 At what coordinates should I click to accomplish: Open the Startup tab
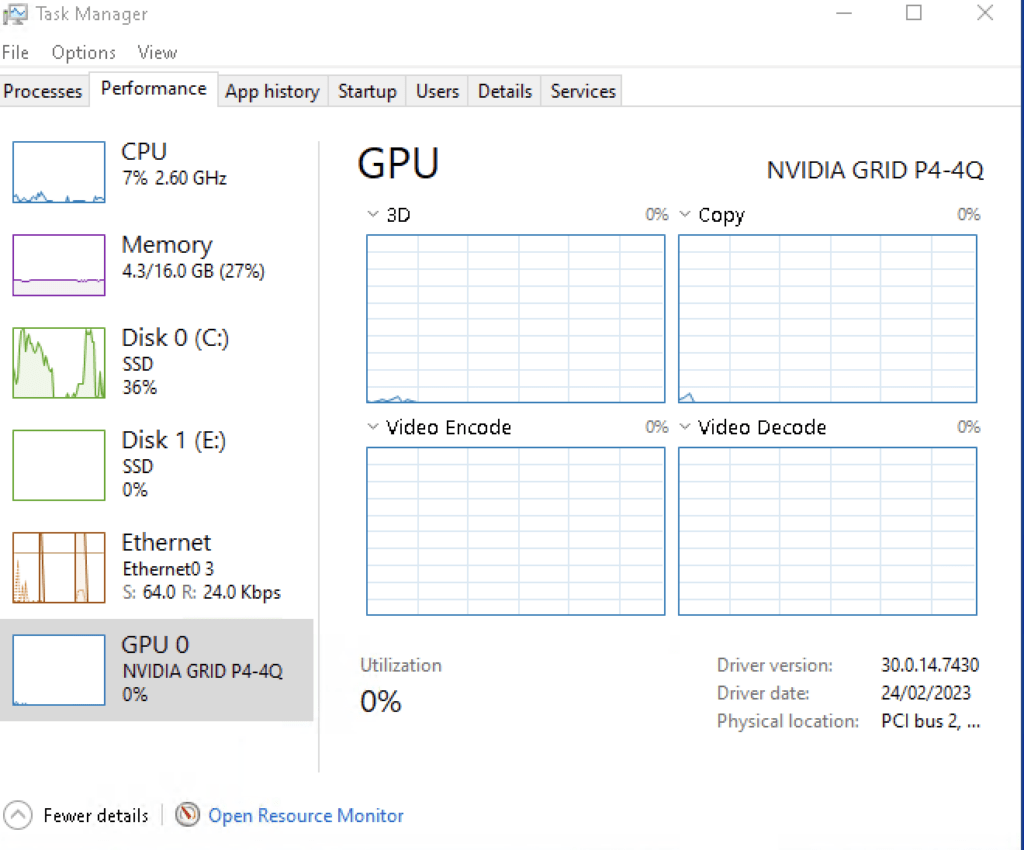pos(367,91)
